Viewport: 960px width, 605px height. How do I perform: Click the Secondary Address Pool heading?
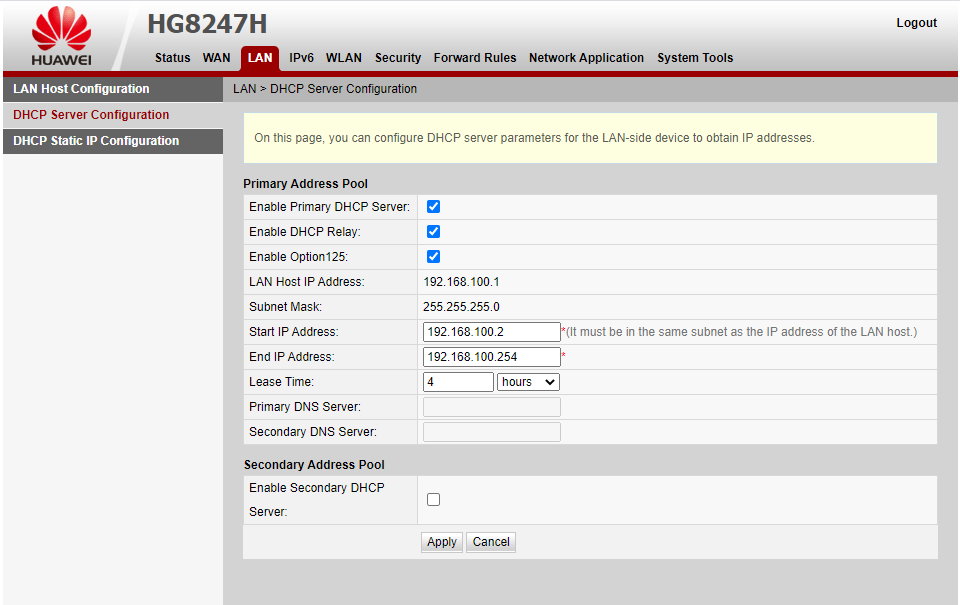(x=314, y=465)
